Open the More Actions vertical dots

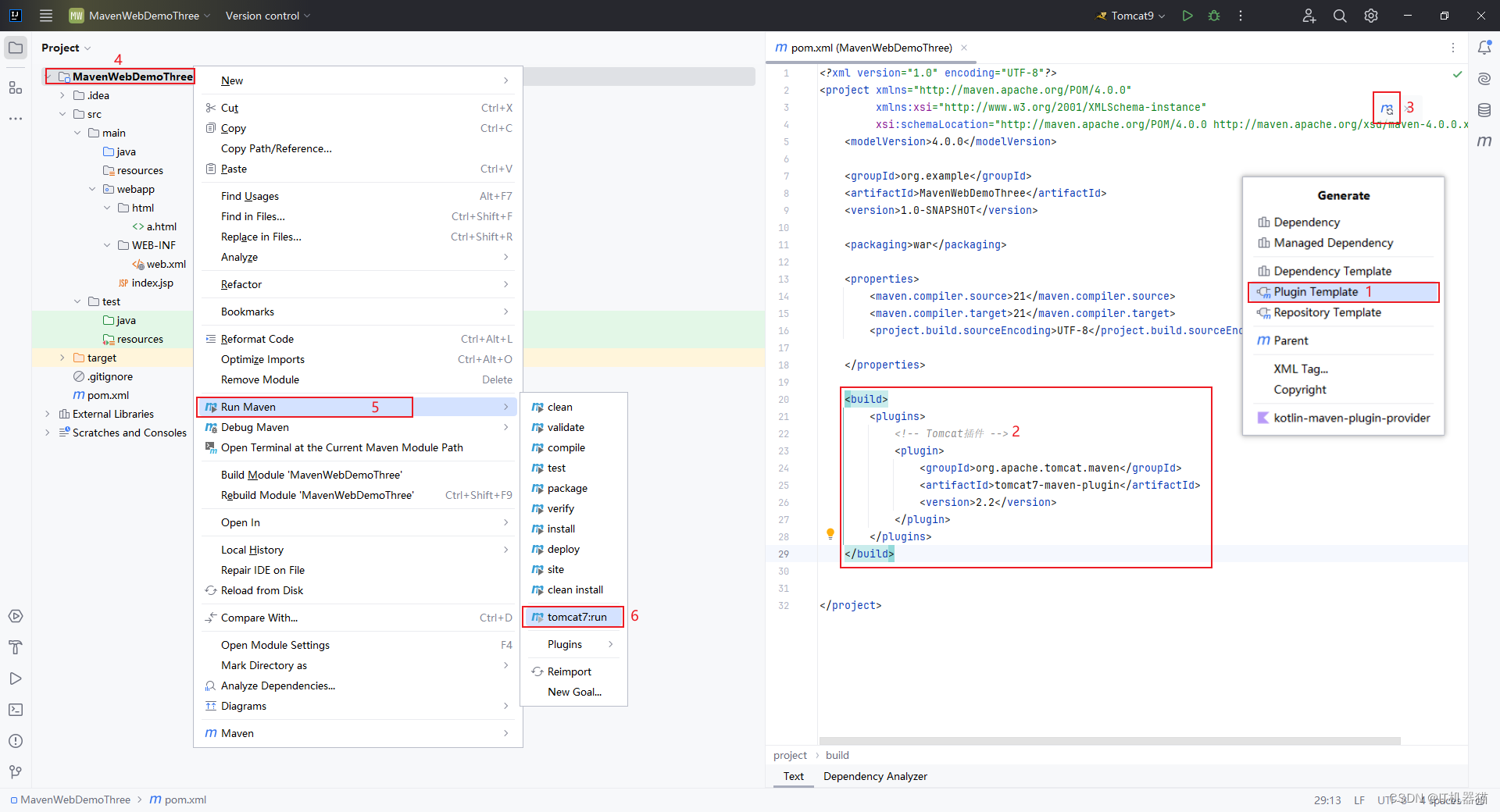click(1241, 16)
